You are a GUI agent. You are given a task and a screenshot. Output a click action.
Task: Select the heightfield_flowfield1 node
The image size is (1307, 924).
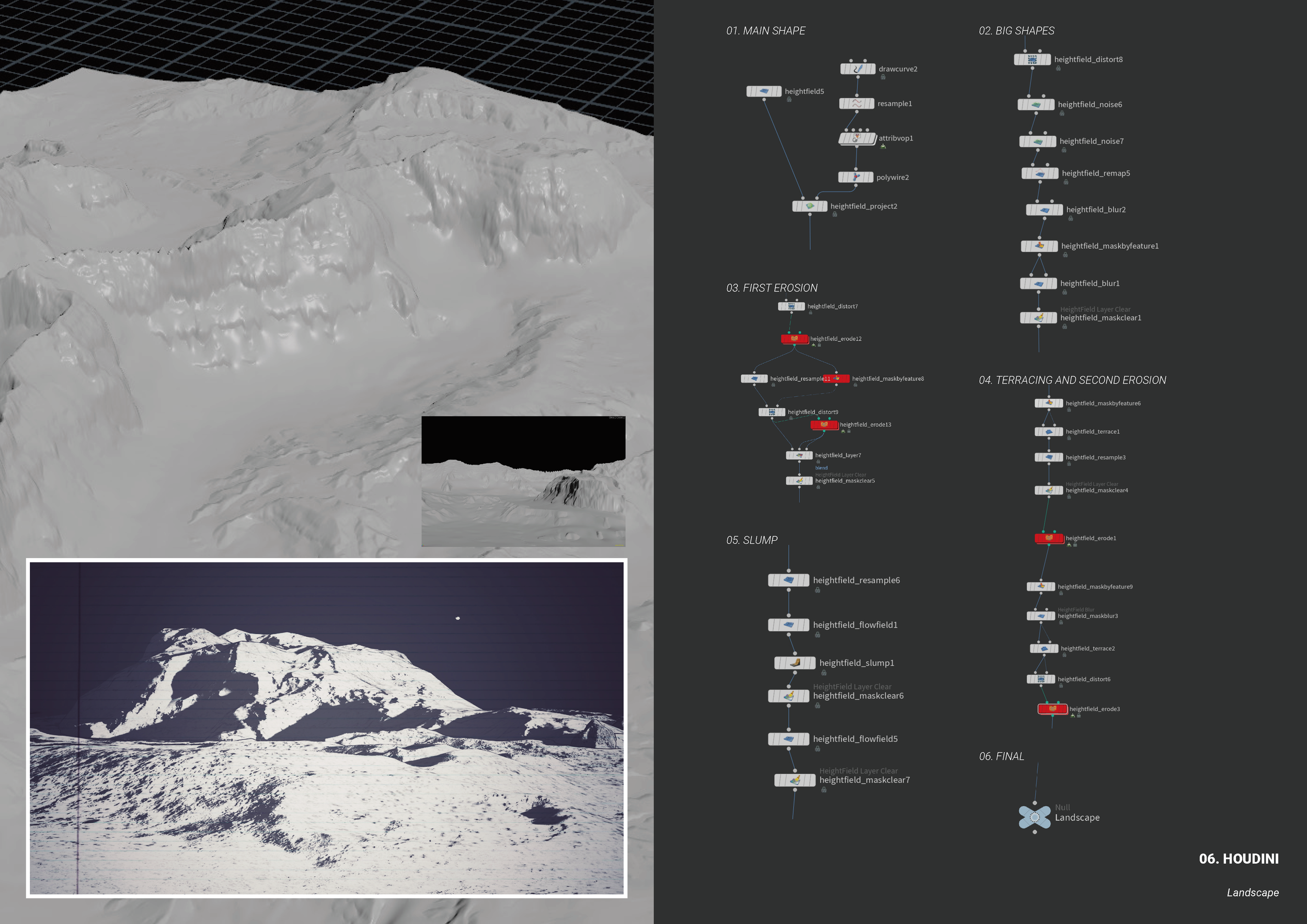coord(788,625)
